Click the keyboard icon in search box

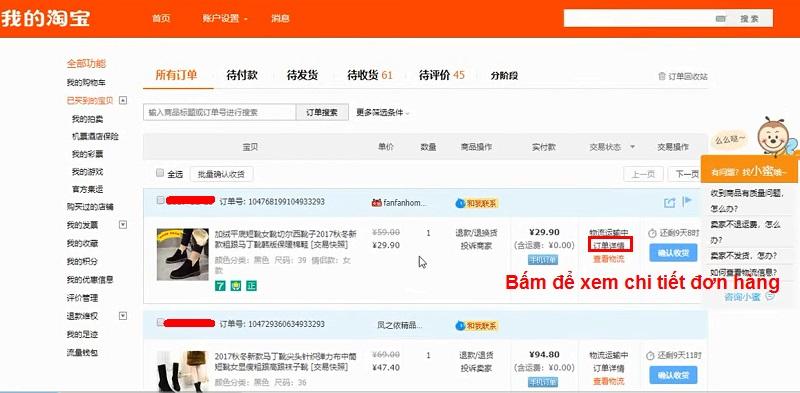pos(720,18)
